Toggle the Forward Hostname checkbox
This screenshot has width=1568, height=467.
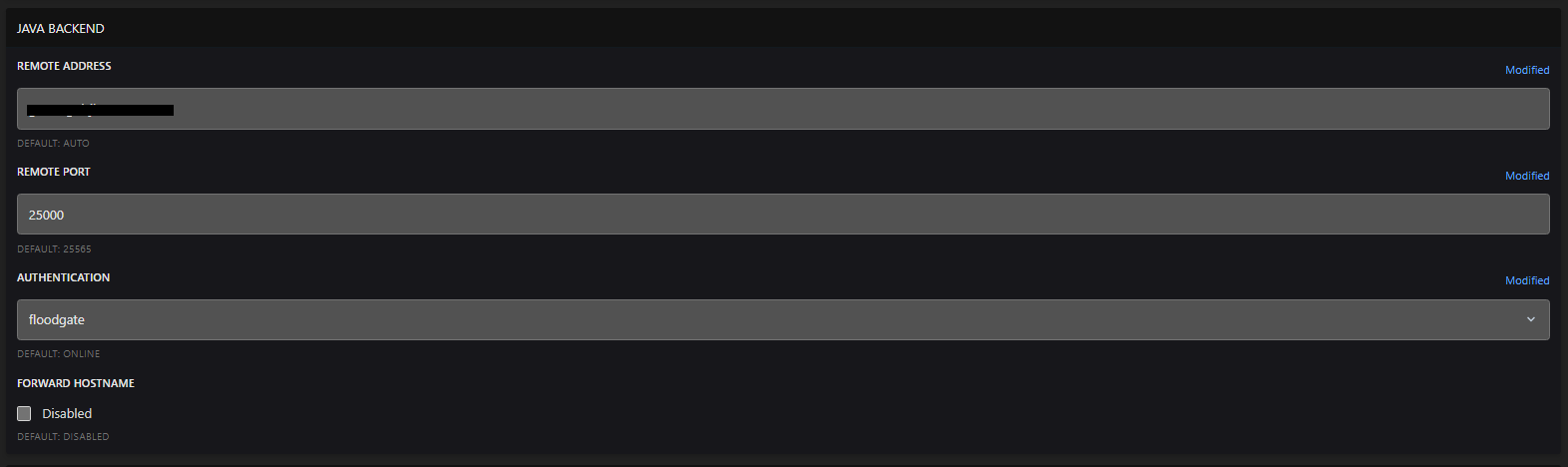click(24, 413)
